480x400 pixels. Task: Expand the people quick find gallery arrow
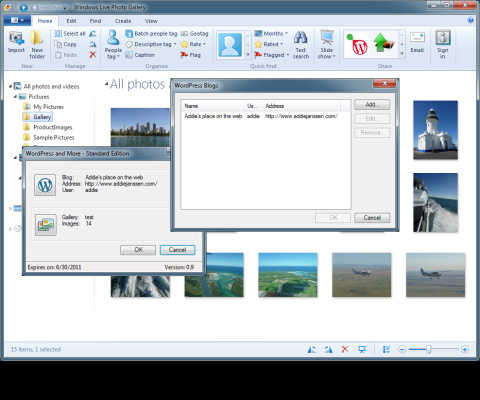pyautogui.click(x=248, y=55)
